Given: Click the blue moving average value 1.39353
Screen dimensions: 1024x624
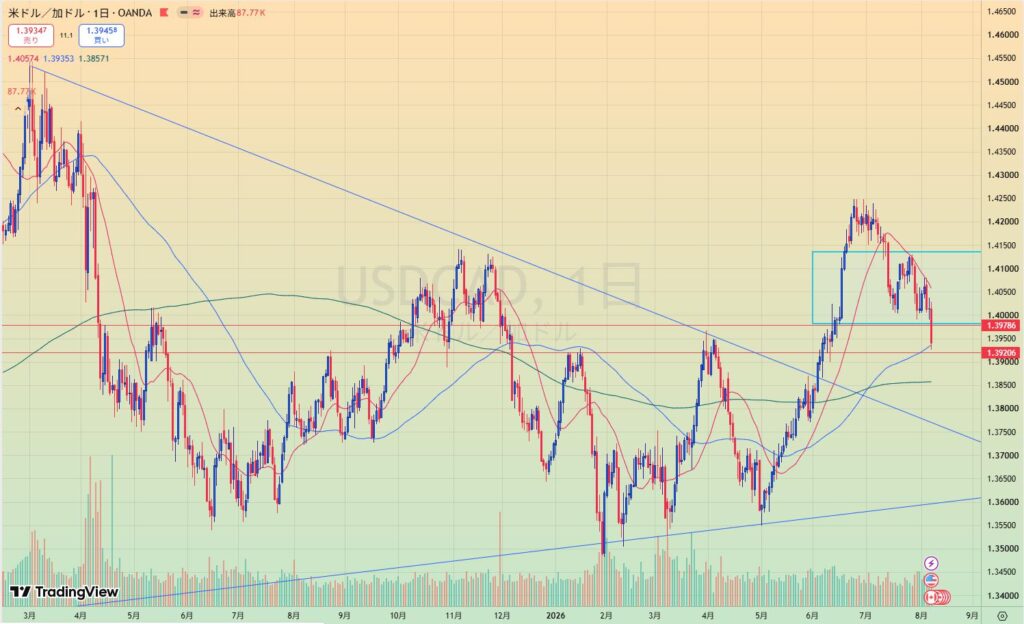Looking at the screenshot, I should click(59, 58).
